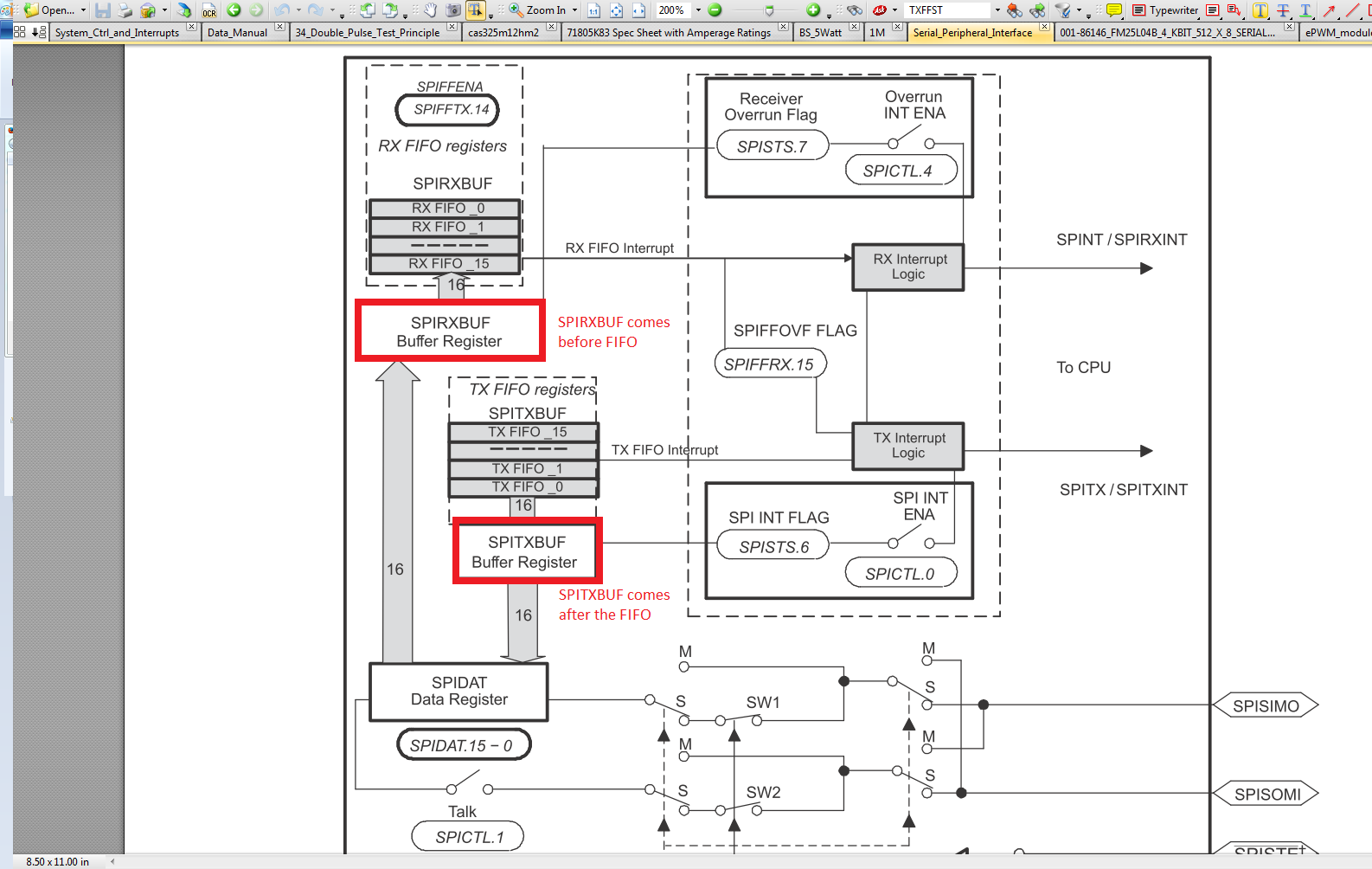This screenshot has height=869, width=1372.
Task: Select the Sticky Note comment tool
Action: (1114, 10)
